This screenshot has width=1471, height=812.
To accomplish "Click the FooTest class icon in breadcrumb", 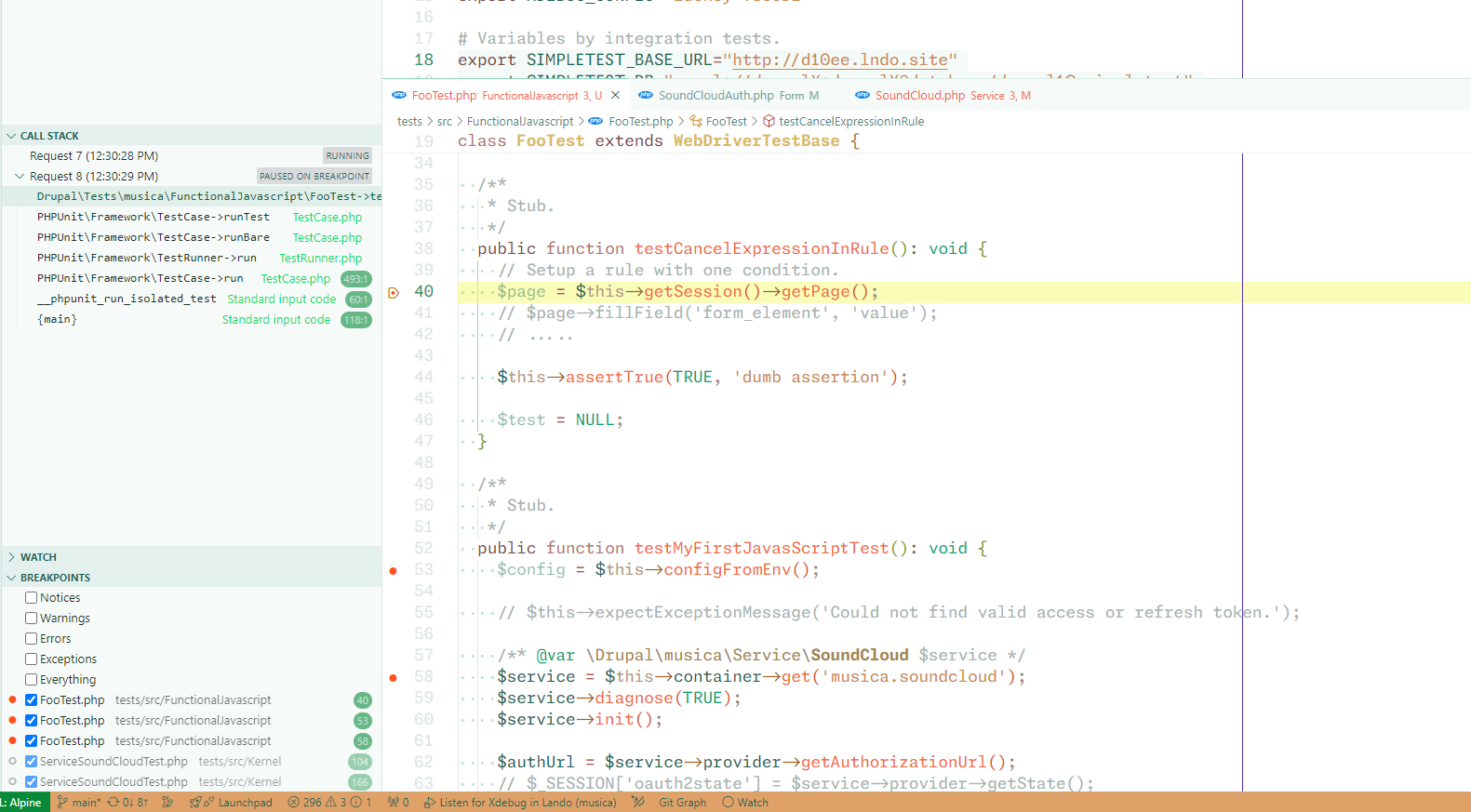I will 696,122.
